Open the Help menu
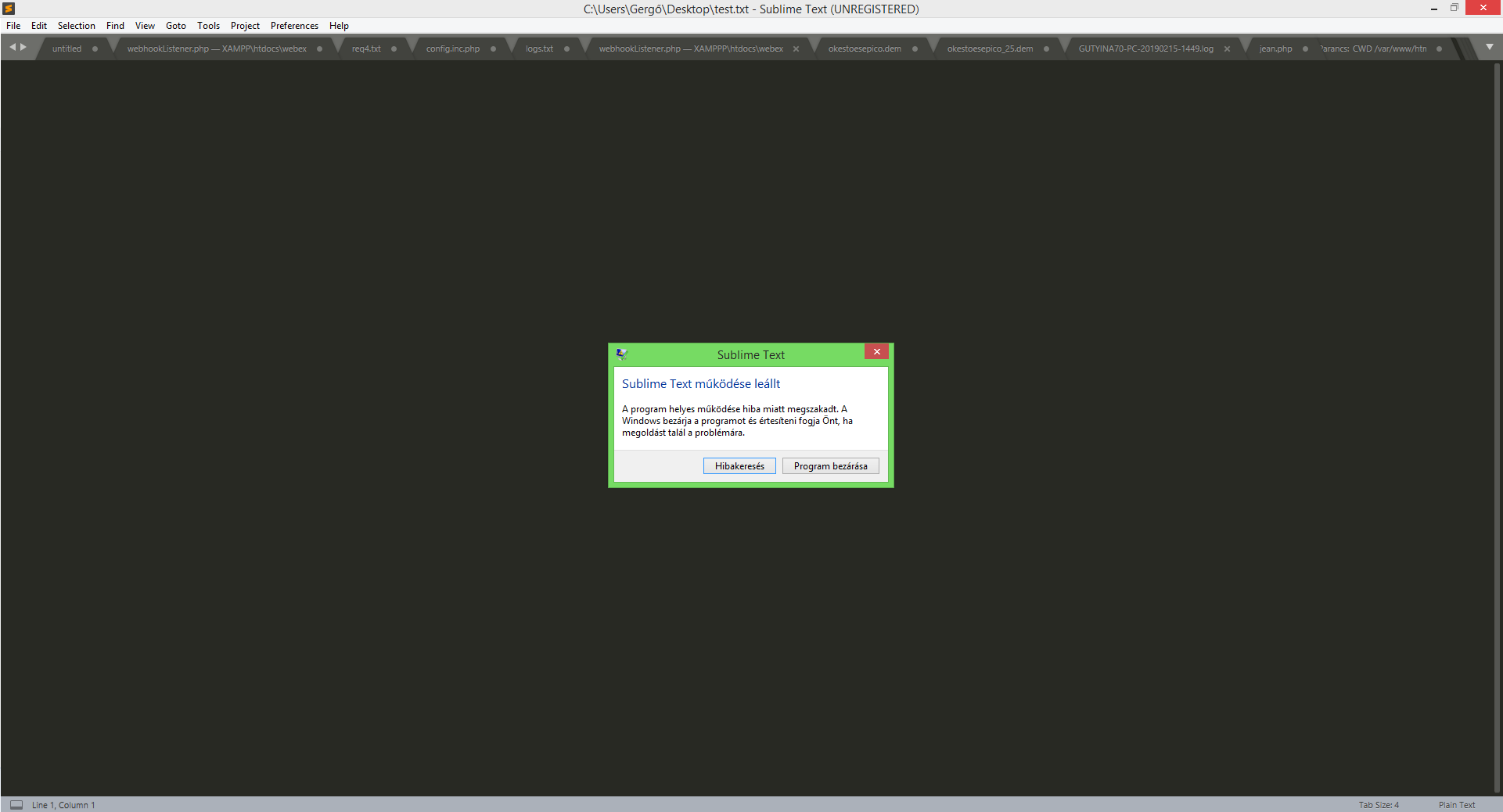Image resolution: width=1503 pixels, height=812 pixels. tap(339, 26)
